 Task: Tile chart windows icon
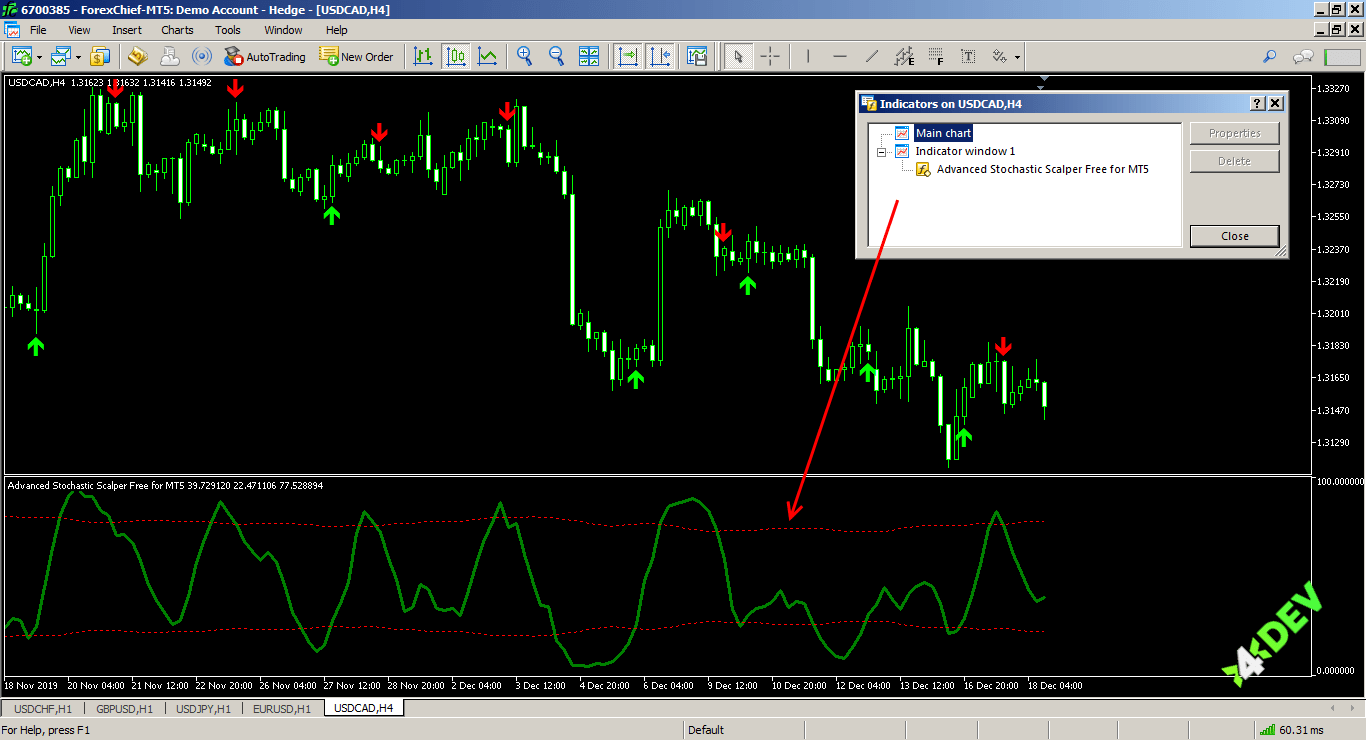click(589, 56)
